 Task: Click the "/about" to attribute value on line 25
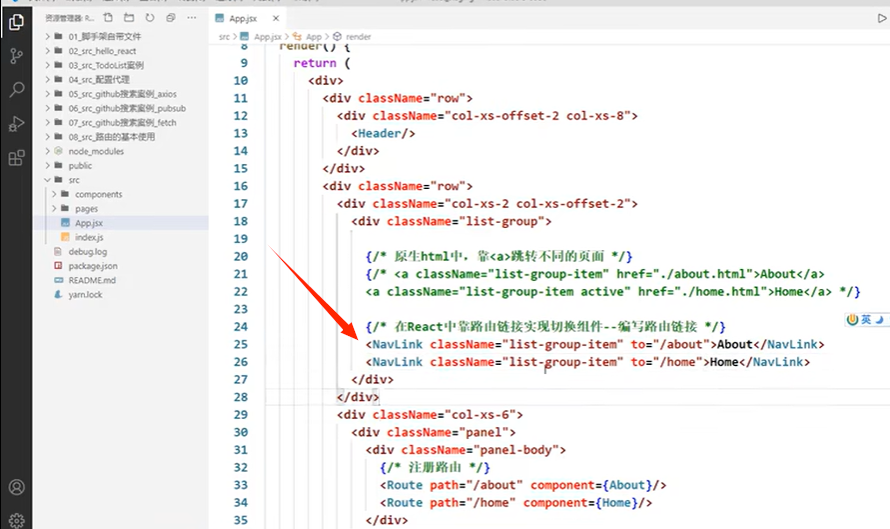[x=681, y=345]
